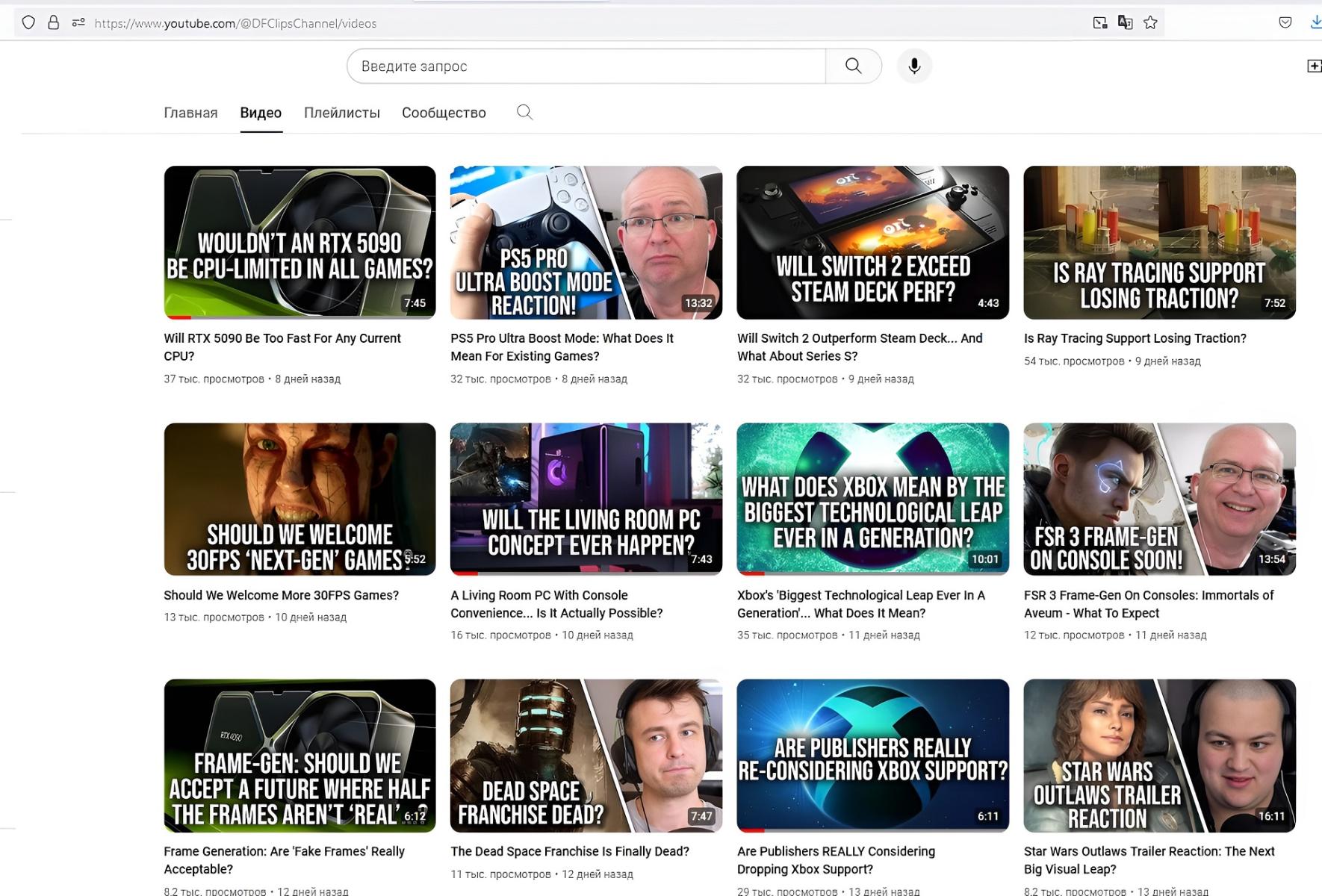This screenshot has height=896, width=1322.
Task: Open the Pocket save icon
Action: [x=1285, y=22]
